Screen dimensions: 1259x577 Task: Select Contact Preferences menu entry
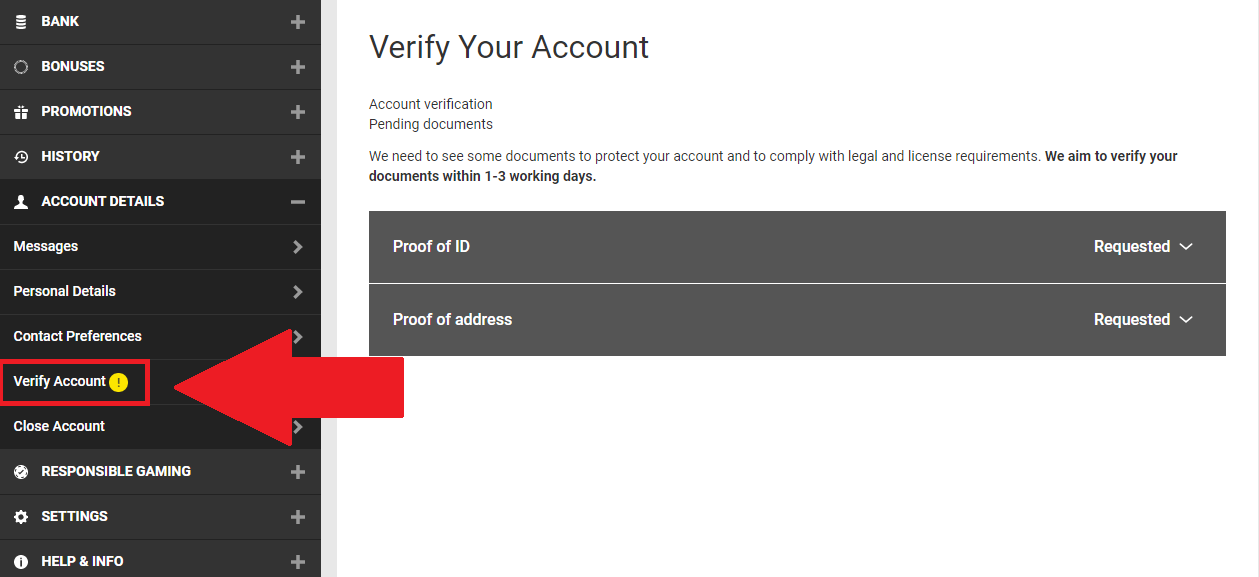tap(78, 336)
